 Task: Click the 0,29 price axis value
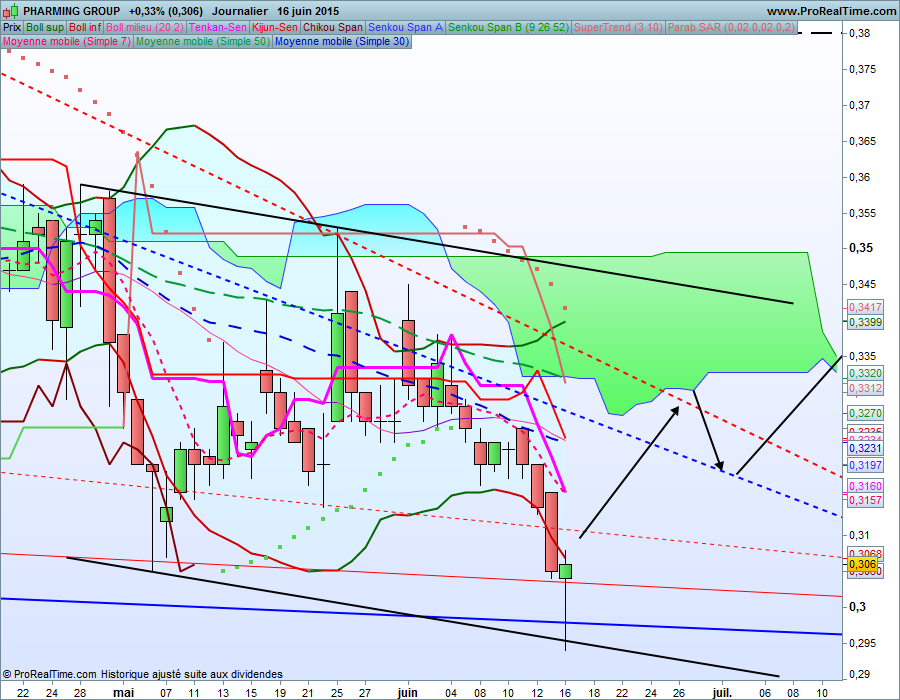coord(860,675)
